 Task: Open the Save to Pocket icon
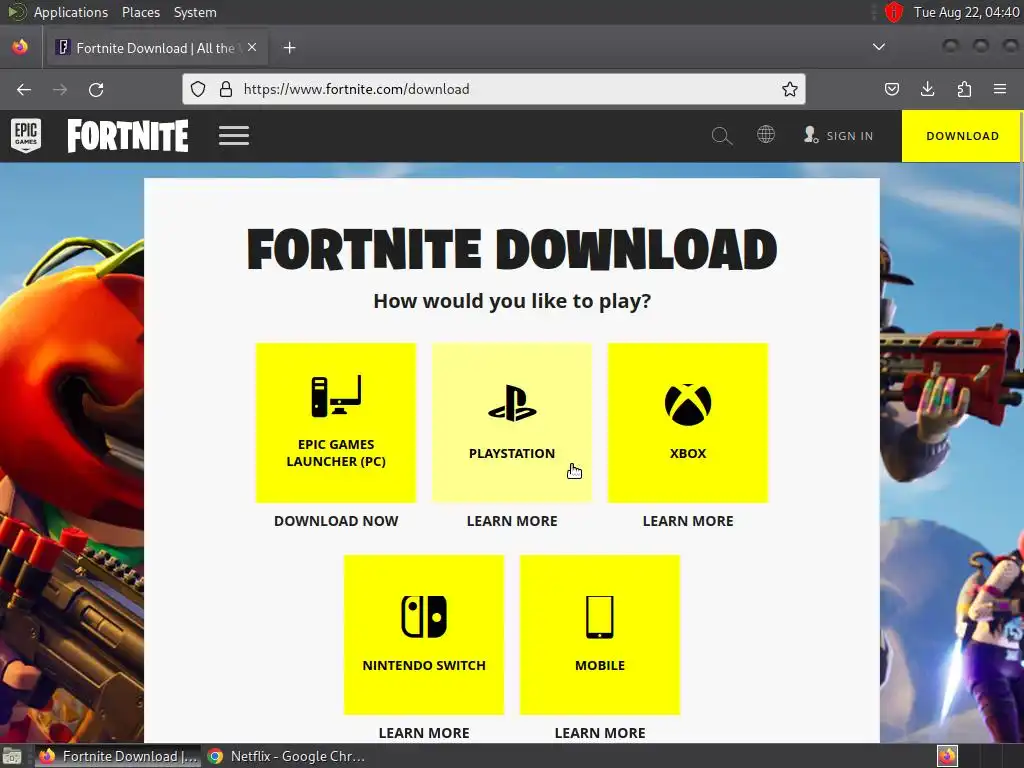pos(891,89)
